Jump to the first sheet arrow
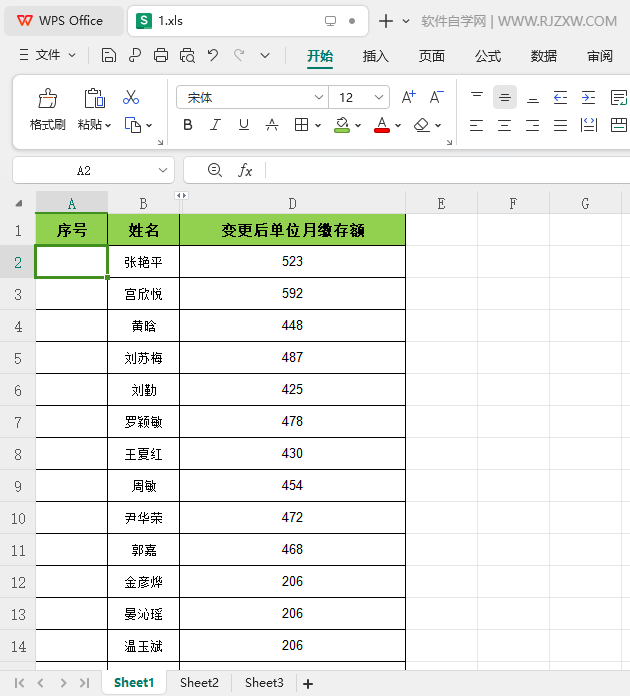The height and width of the screenshot is (696, 630). pyautogui.click(x=20, y=683)
